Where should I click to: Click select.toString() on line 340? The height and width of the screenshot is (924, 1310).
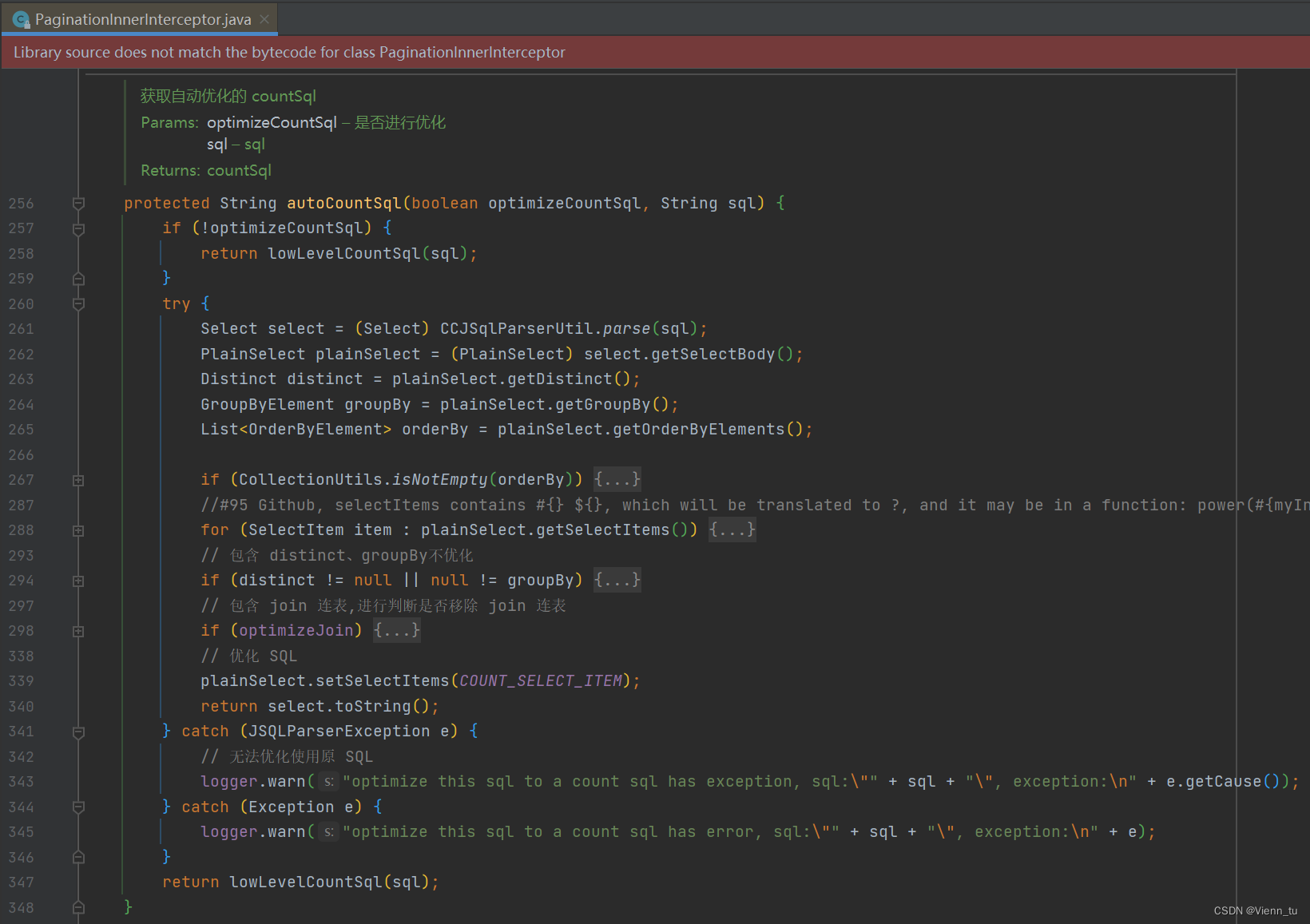point(349,706)
